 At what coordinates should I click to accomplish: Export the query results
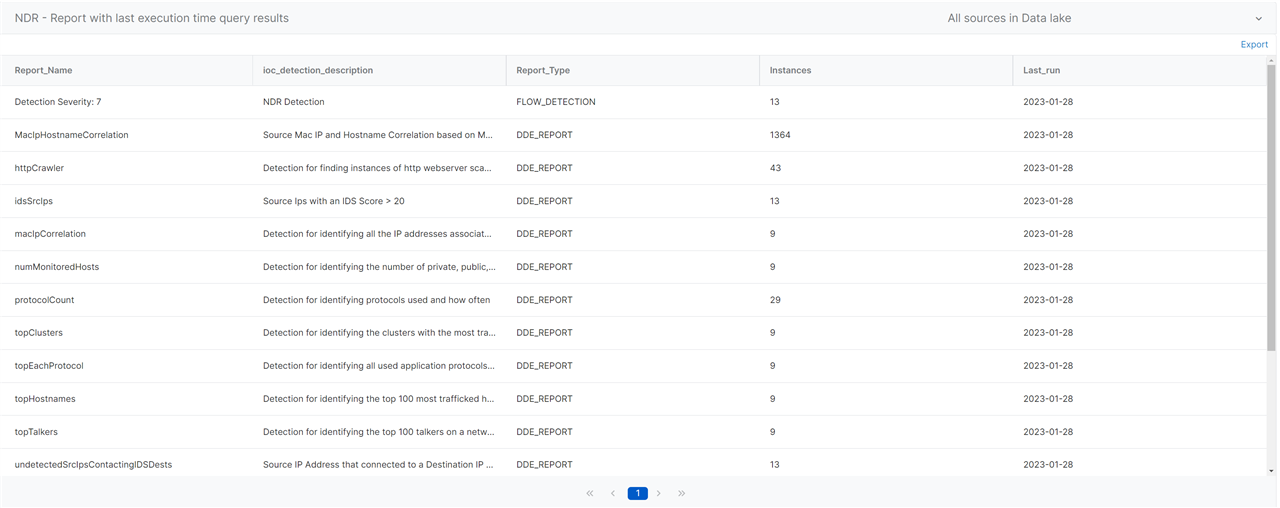[x=1254, y=44]
